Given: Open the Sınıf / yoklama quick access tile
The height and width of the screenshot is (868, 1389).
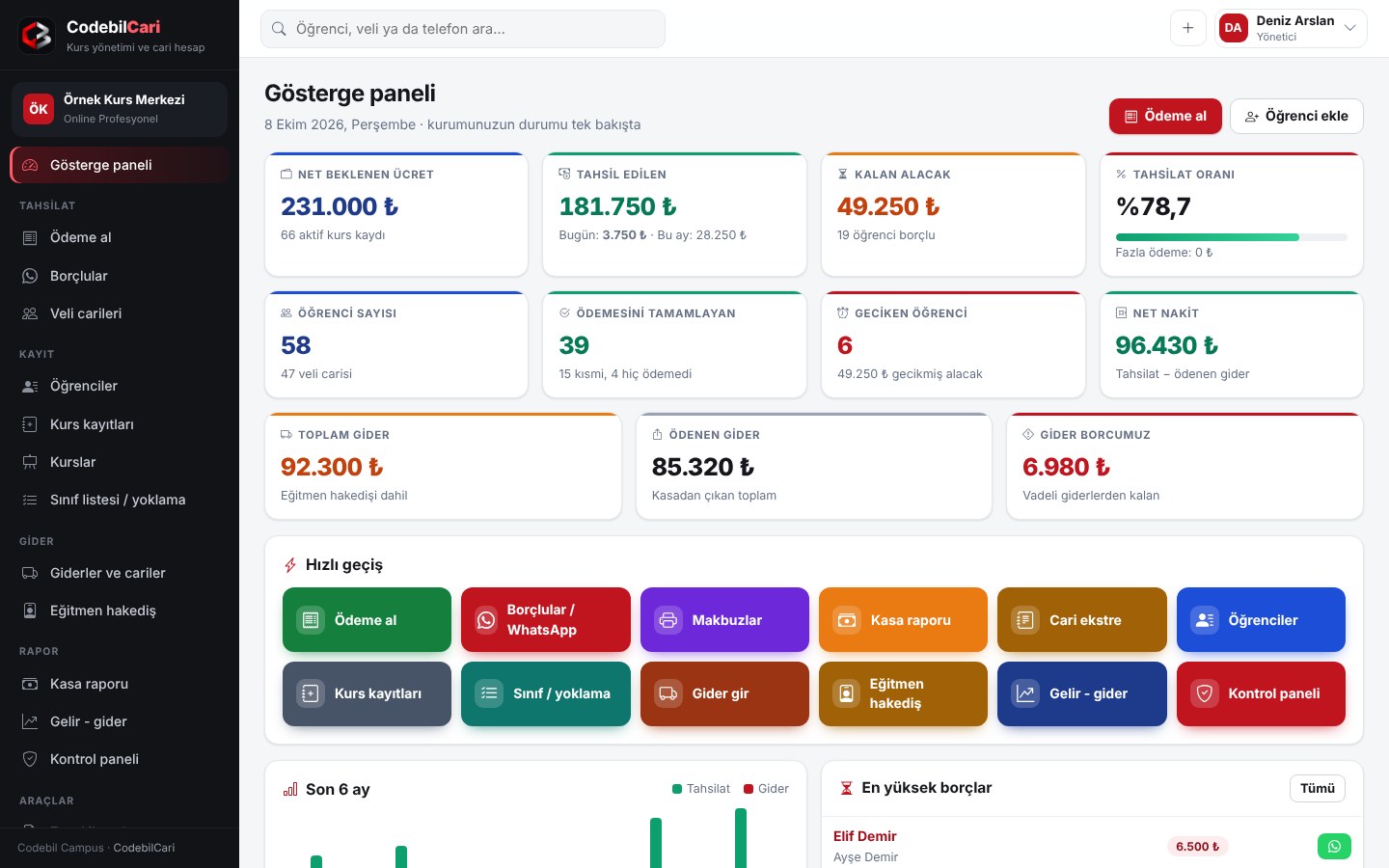Looking at the screenshot, I should tap(546, 693).
